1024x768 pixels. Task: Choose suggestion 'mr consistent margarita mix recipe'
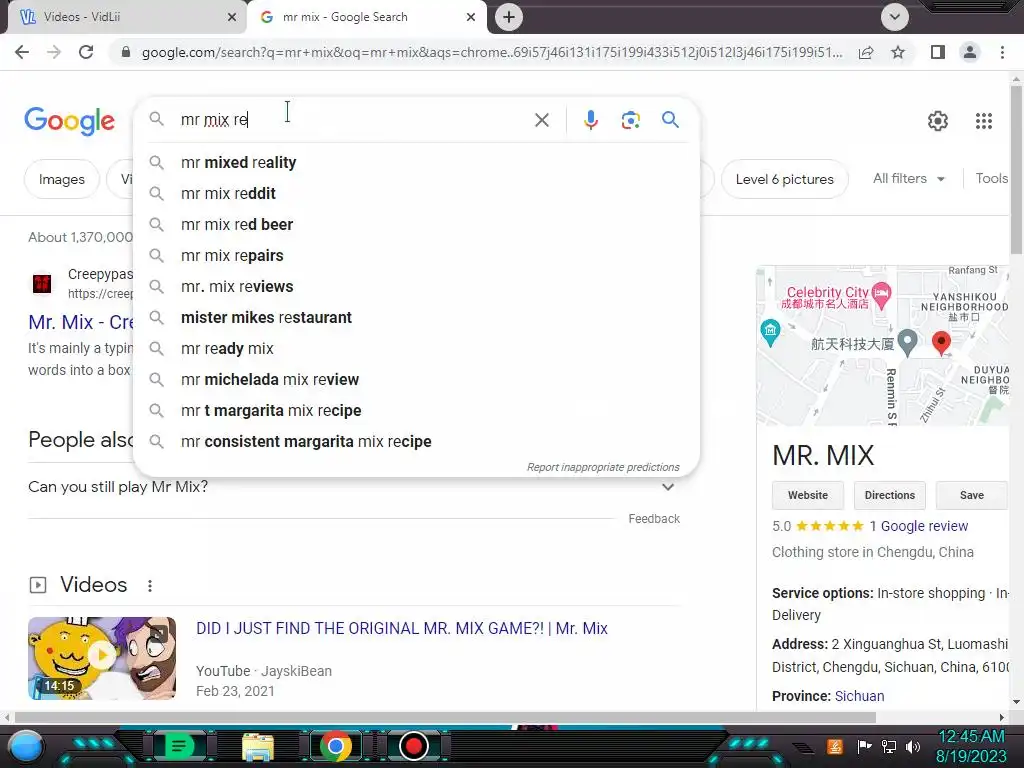(416, 441)
